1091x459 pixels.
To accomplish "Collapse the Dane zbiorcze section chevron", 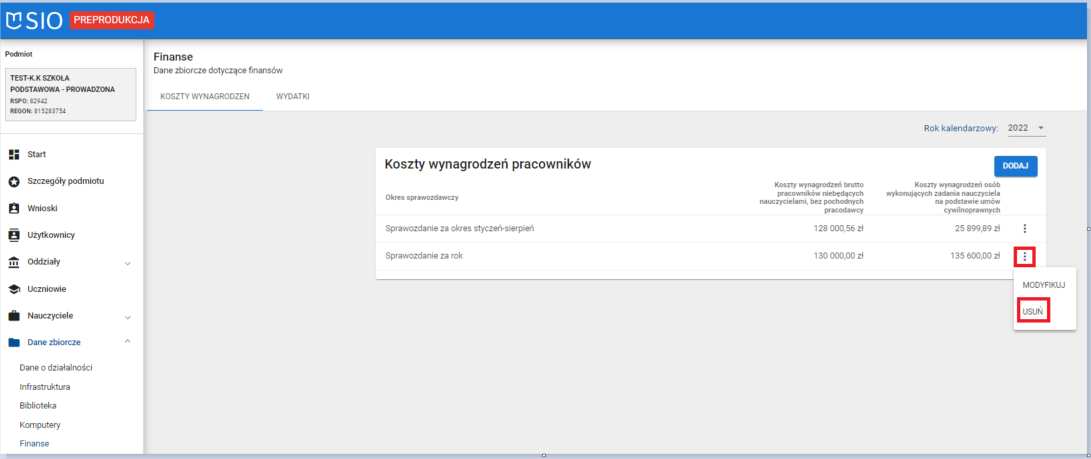I will 127,343.
